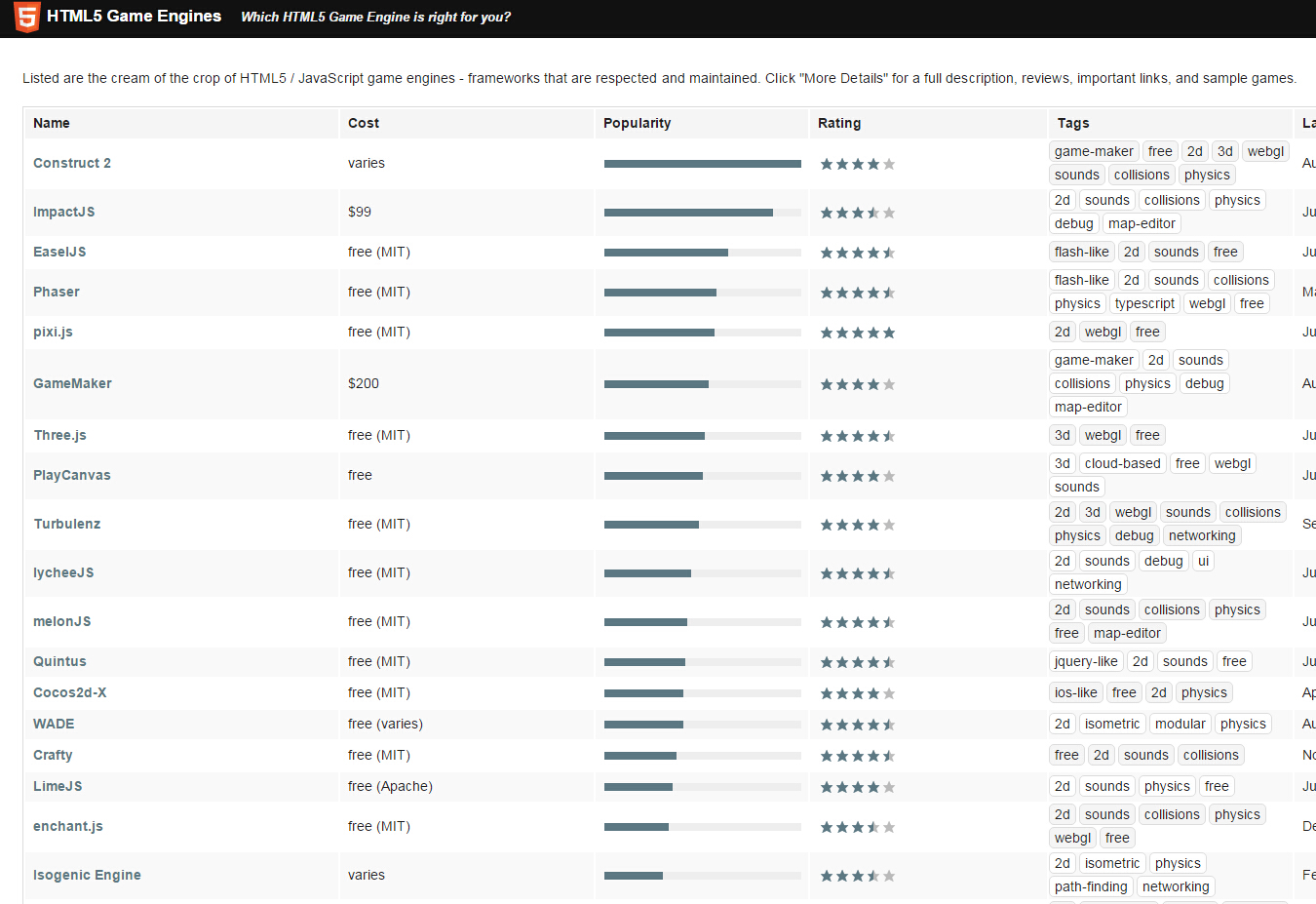Click the enchant.js star rating
This screenshot has width=1316, height=904.
[858, 827]
